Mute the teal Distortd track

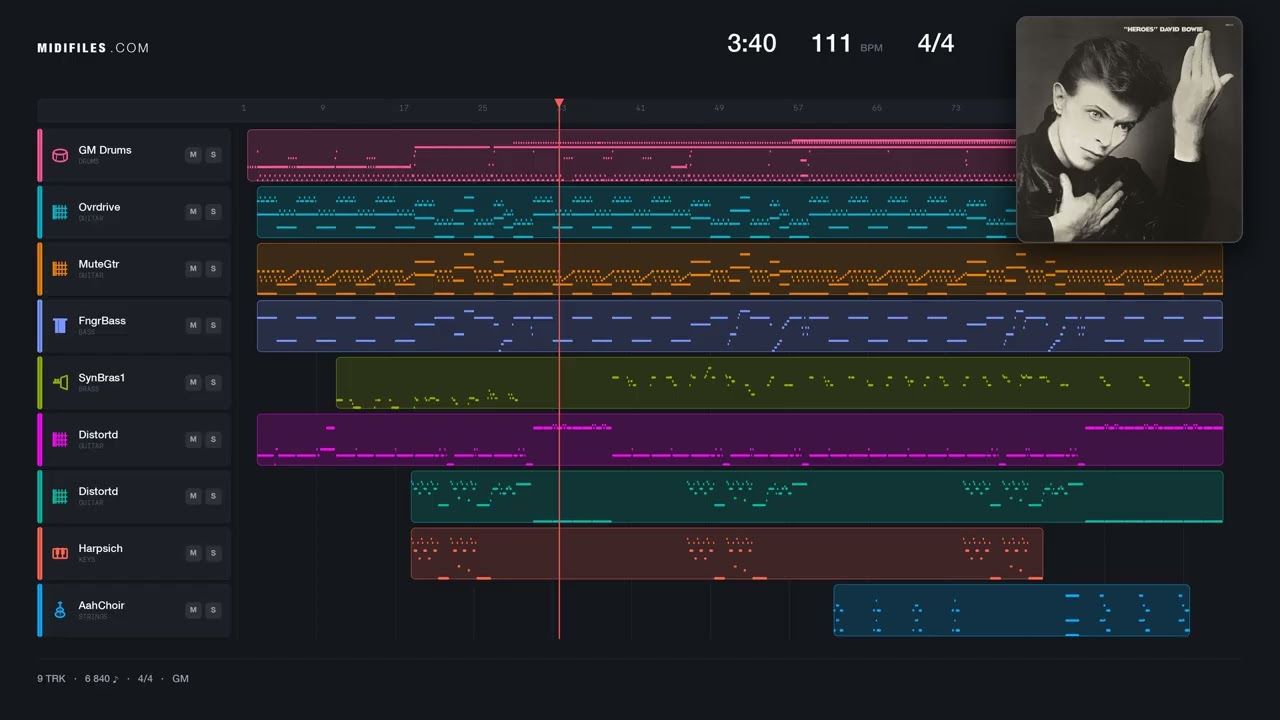(193, 497)
